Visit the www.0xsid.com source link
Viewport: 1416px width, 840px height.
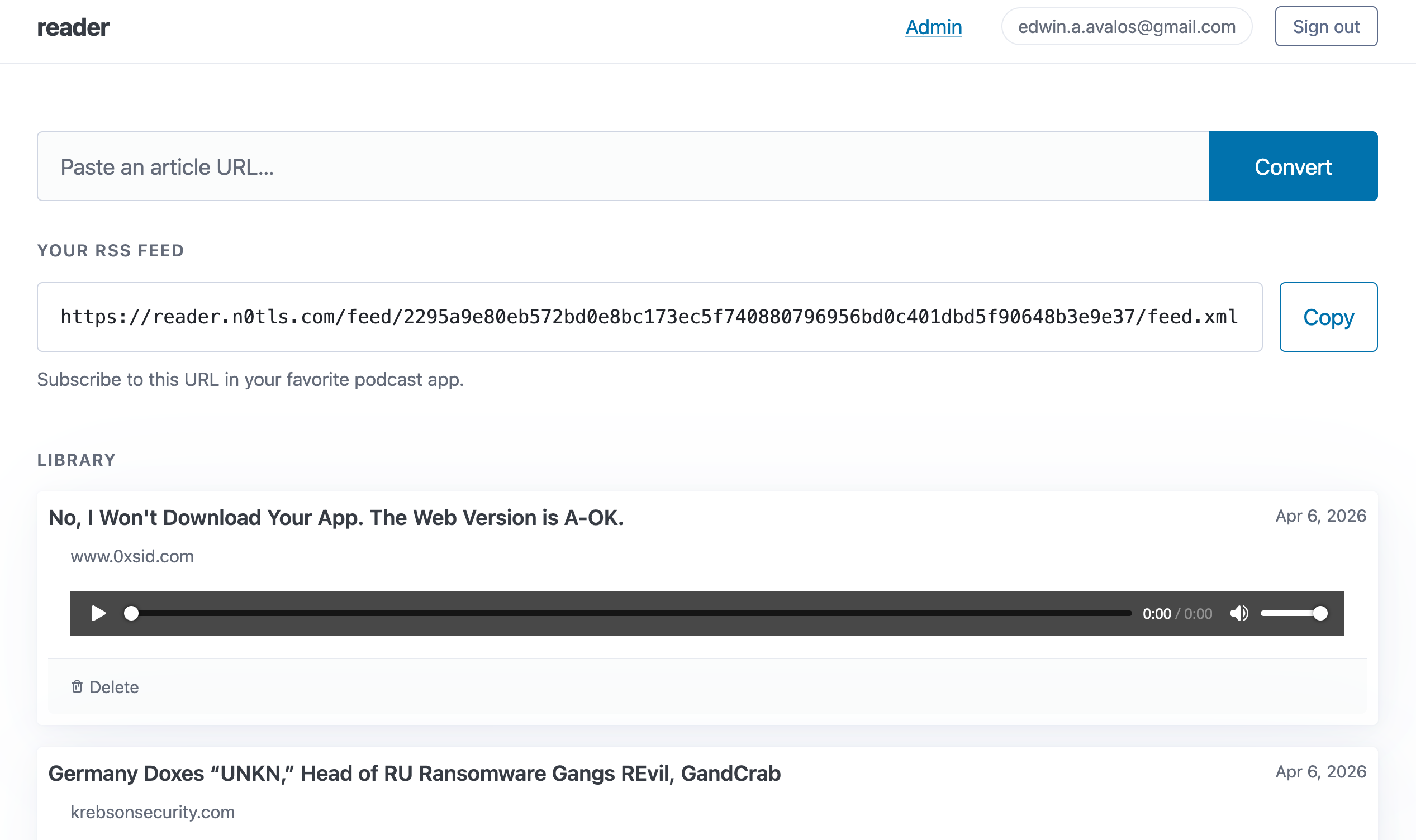(x=132, y=556)
